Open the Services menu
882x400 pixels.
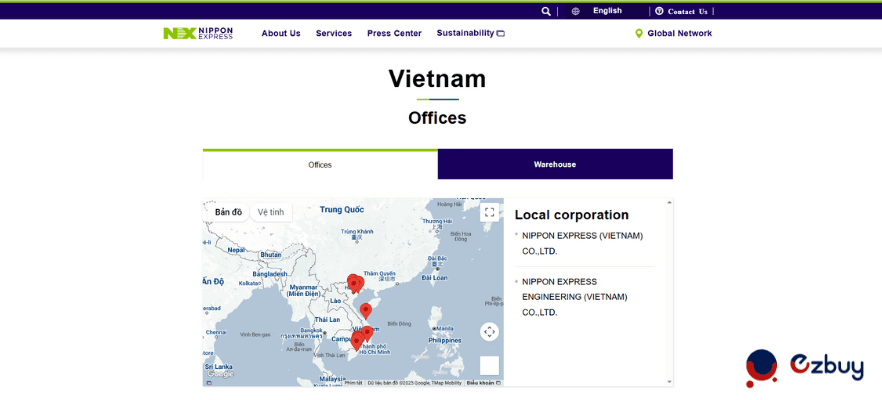click(x=334, y=33)
